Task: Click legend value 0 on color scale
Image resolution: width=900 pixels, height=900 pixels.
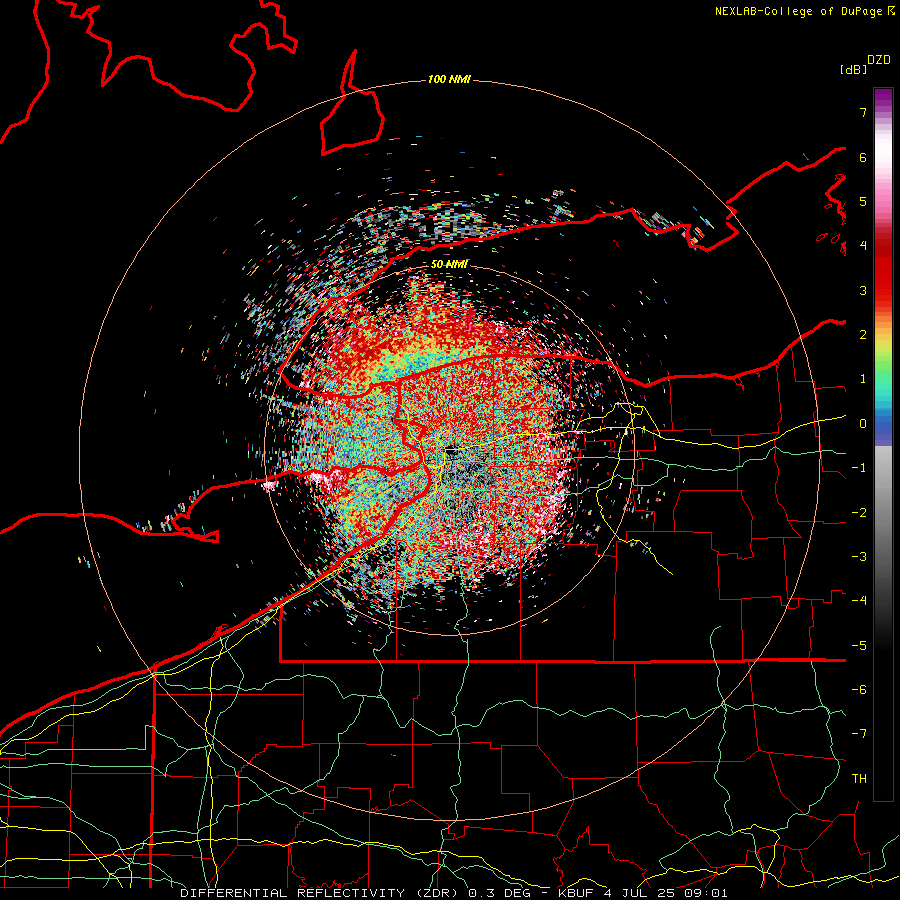Action: [863, 424]
